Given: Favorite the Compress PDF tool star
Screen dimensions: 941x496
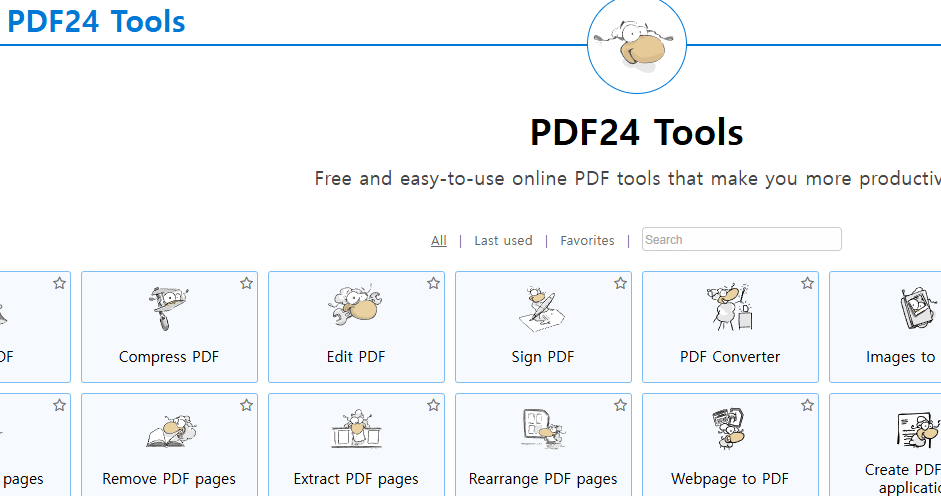Looking at the screenshot, I should click(x=247, y=283).
